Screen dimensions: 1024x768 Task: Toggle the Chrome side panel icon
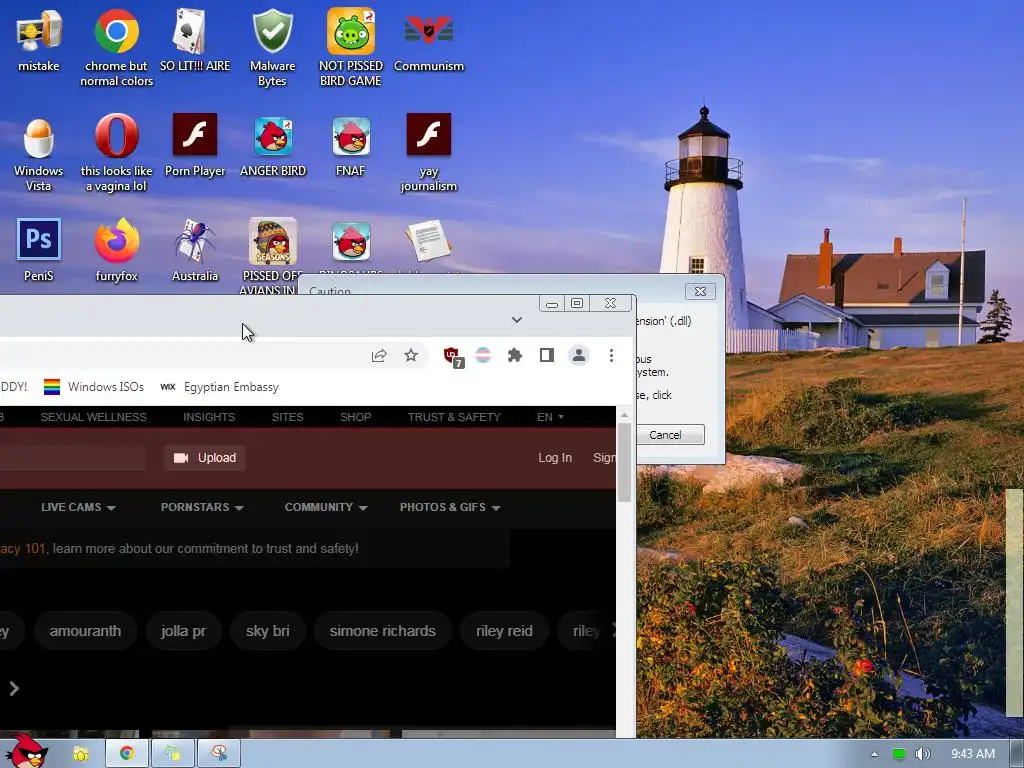point(547,355)
